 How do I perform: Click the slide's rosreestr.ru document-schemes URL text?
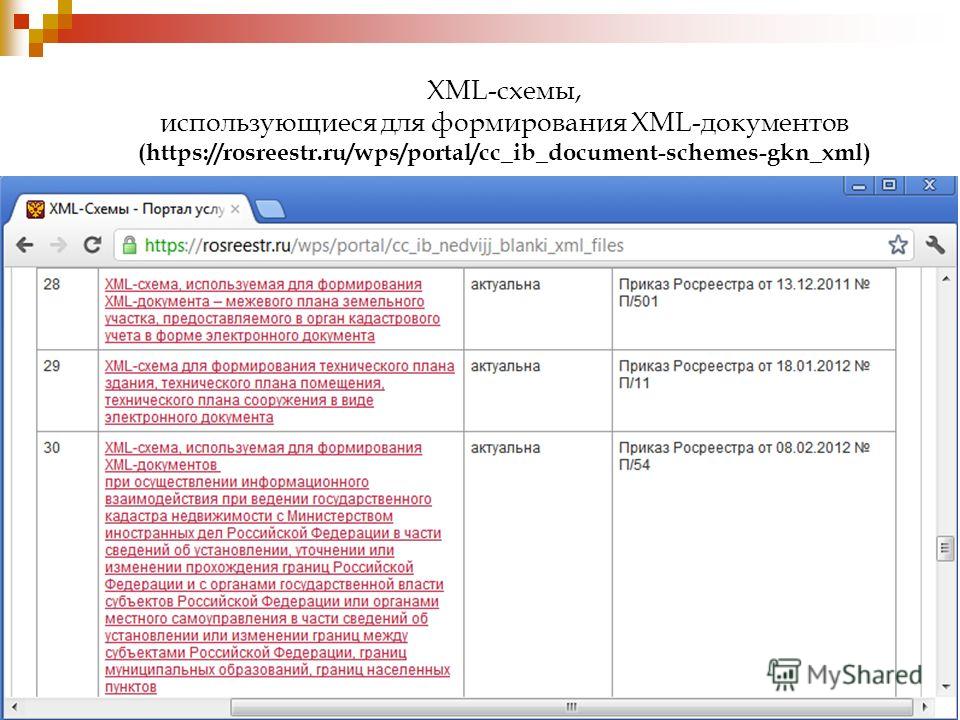coord(504,153)
